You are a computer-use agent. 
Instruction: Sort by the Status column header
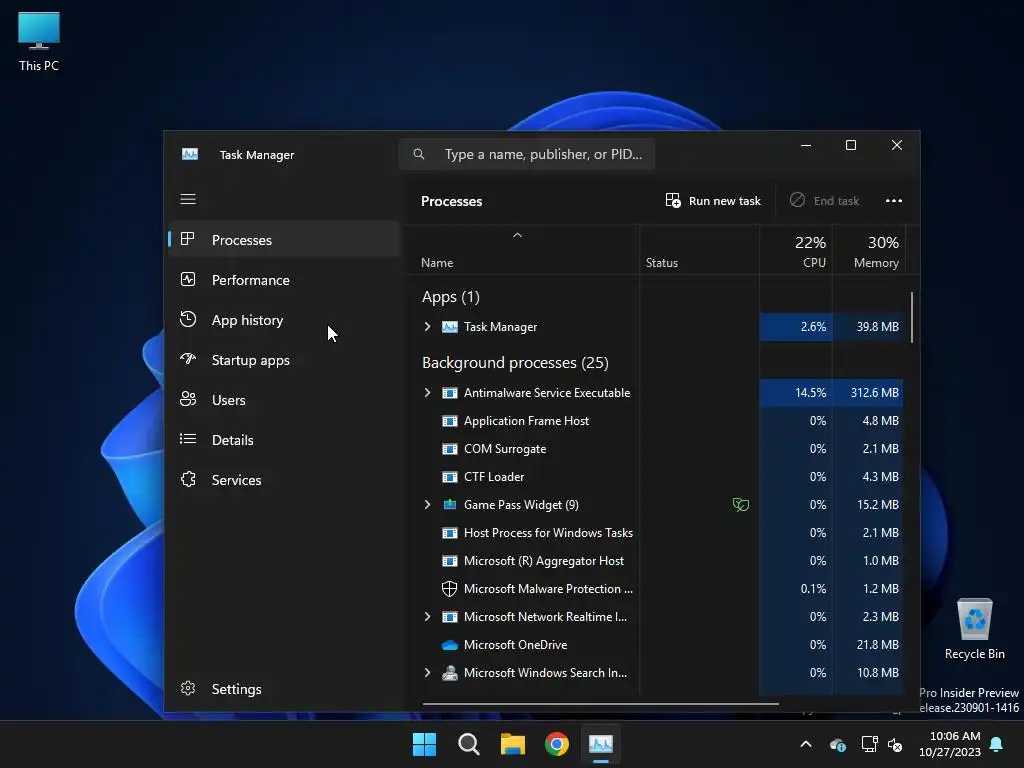pos(699,250)
